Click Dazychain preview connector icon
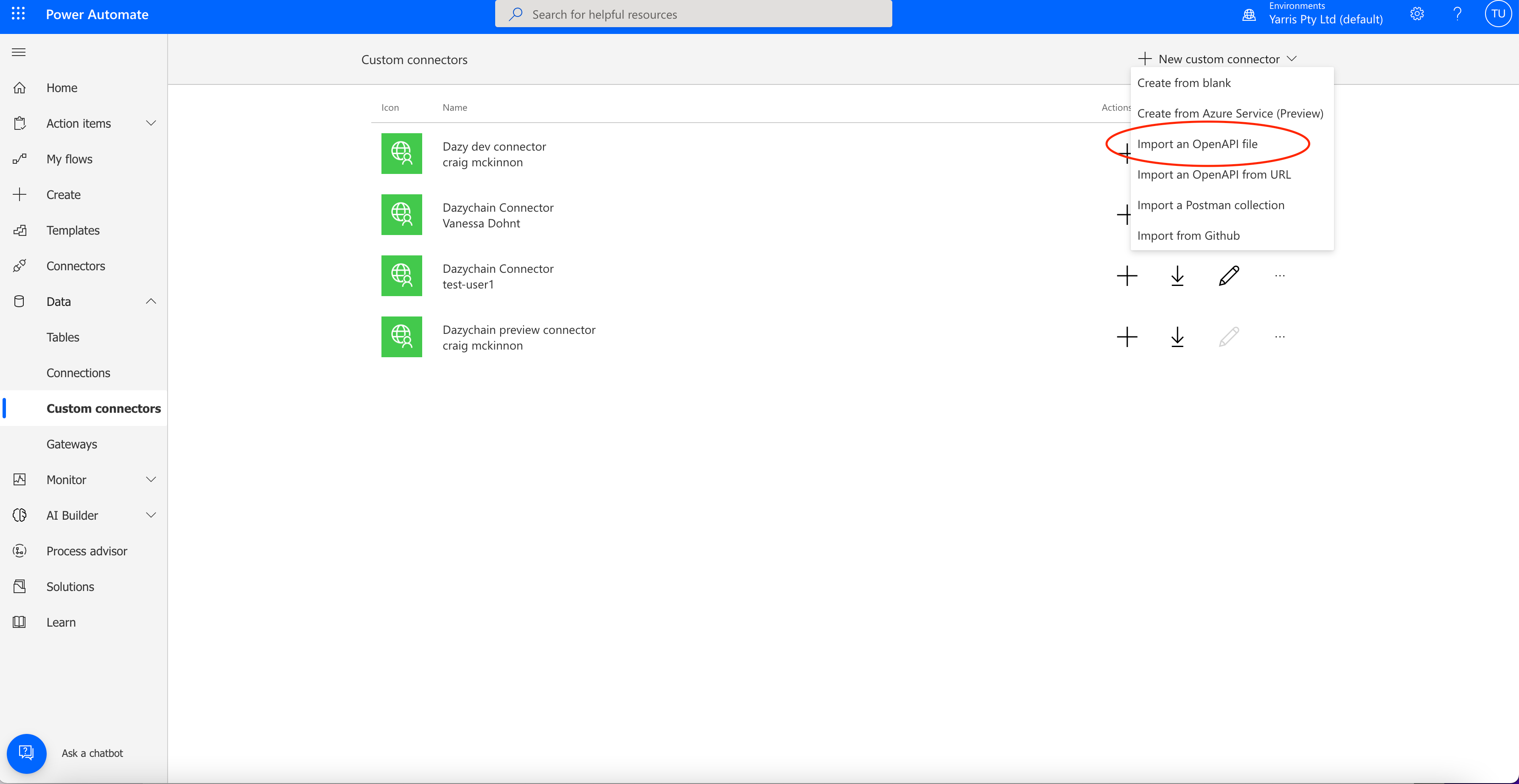The image size is (1519, 784). click(401, 336)
